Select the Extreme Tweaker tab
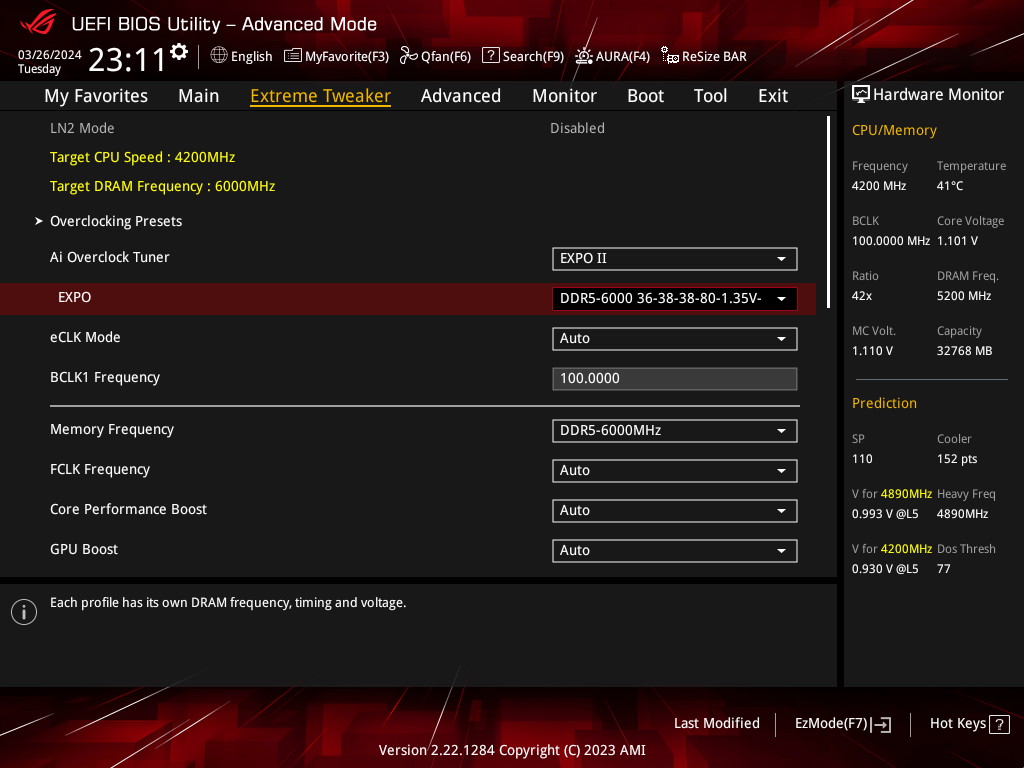 click(x=320, y=96)
